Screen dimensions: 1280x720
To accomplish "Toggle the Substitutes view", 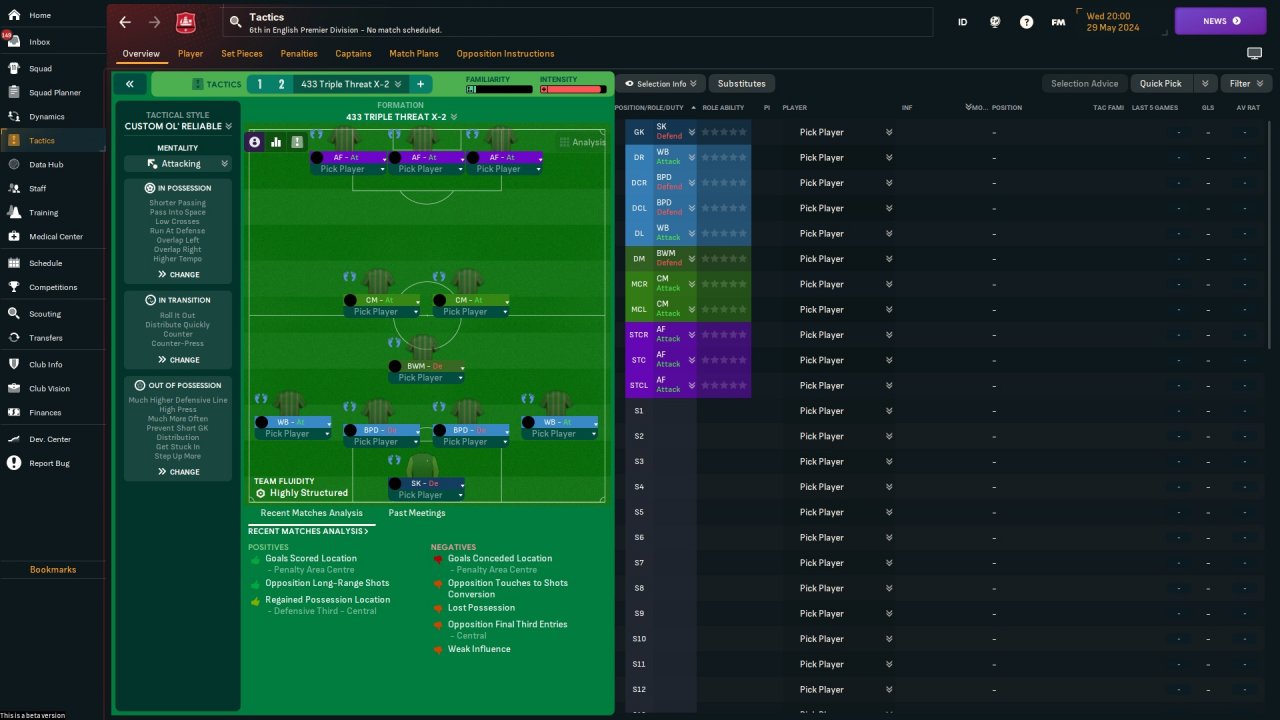I will (741, 84).
